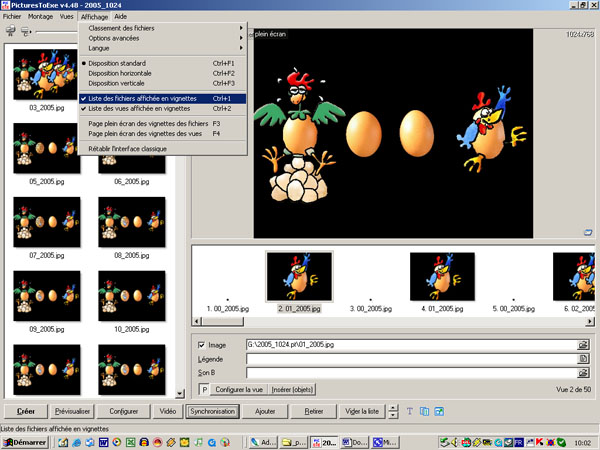Expand Classement des fichiers submenu
The height and width of the screenshot is (450, 600).
162,28
